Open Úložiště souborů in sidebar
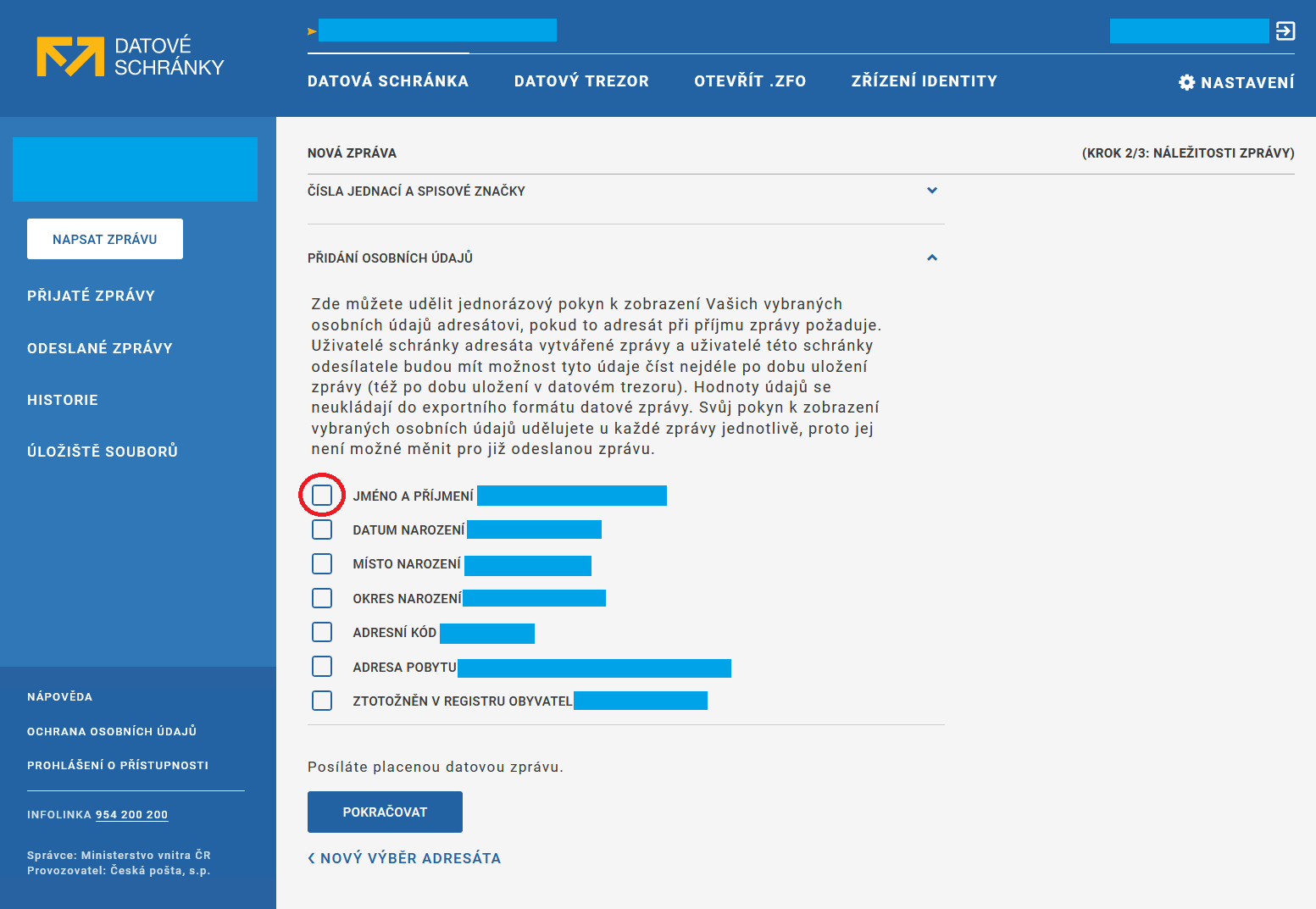Image resolution: width=1316 pixels, height=909 pixels. 103,452
